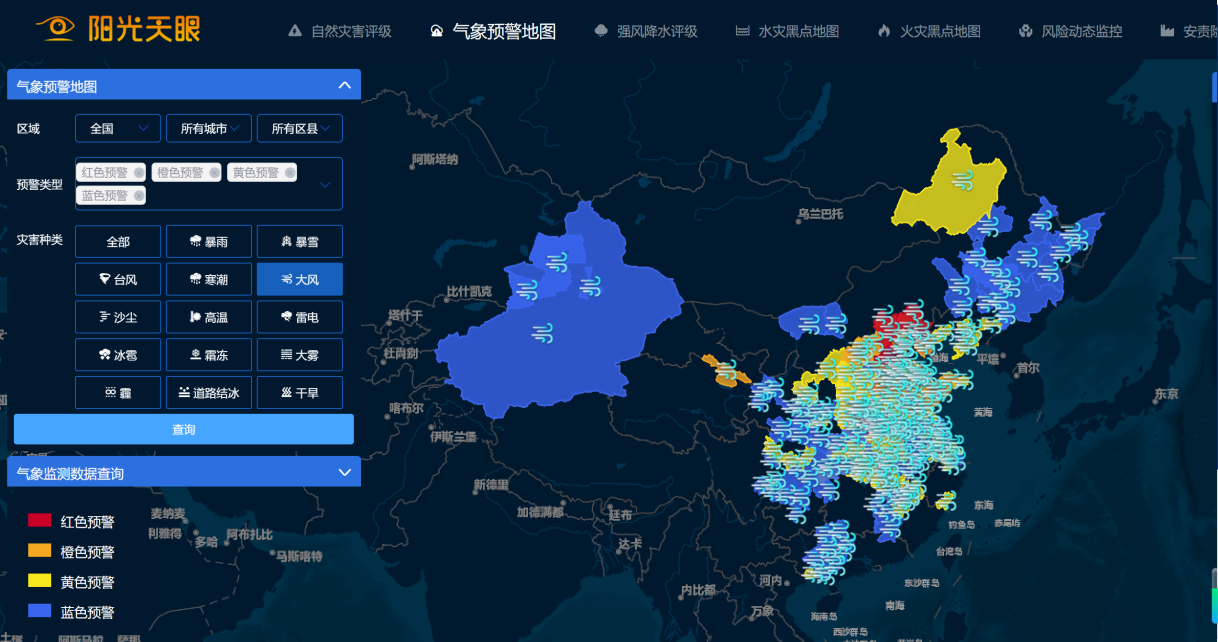Choose the 台风 typhoon filter

pyautogui.click(x=118, y=280)
